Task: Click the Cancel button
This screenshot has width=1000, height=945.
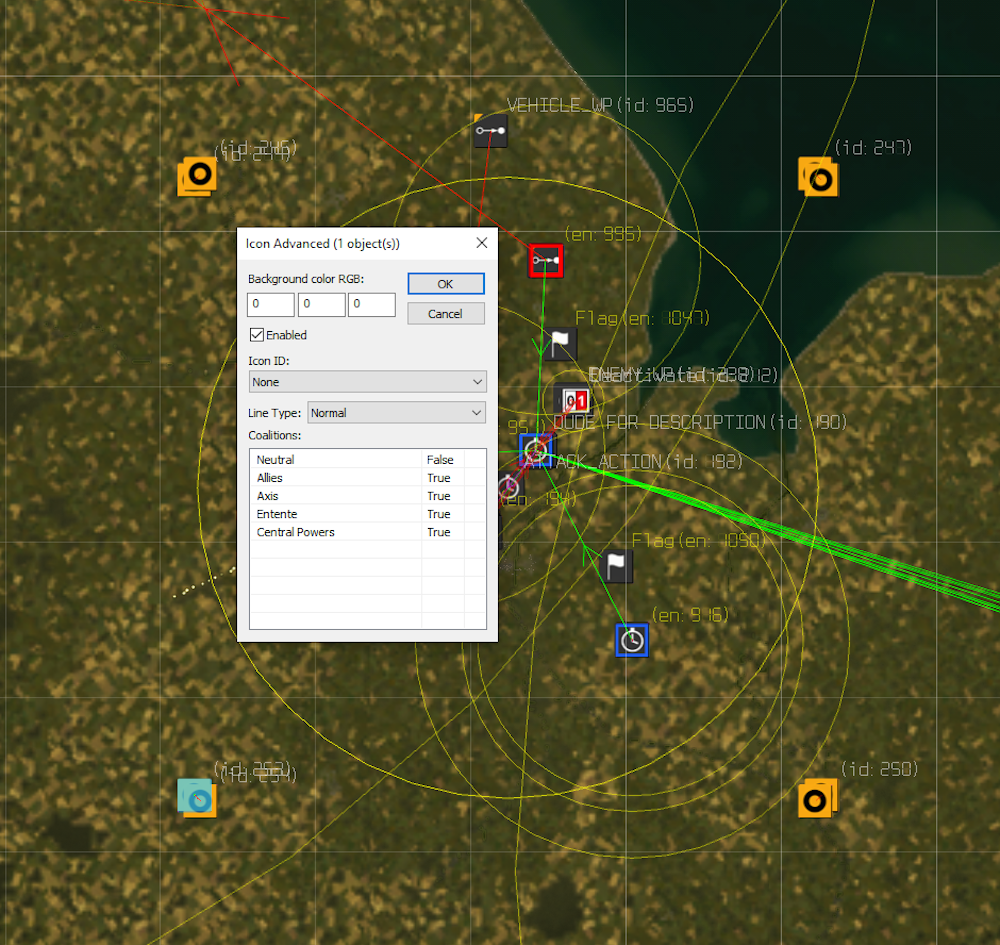Action: 446,314
